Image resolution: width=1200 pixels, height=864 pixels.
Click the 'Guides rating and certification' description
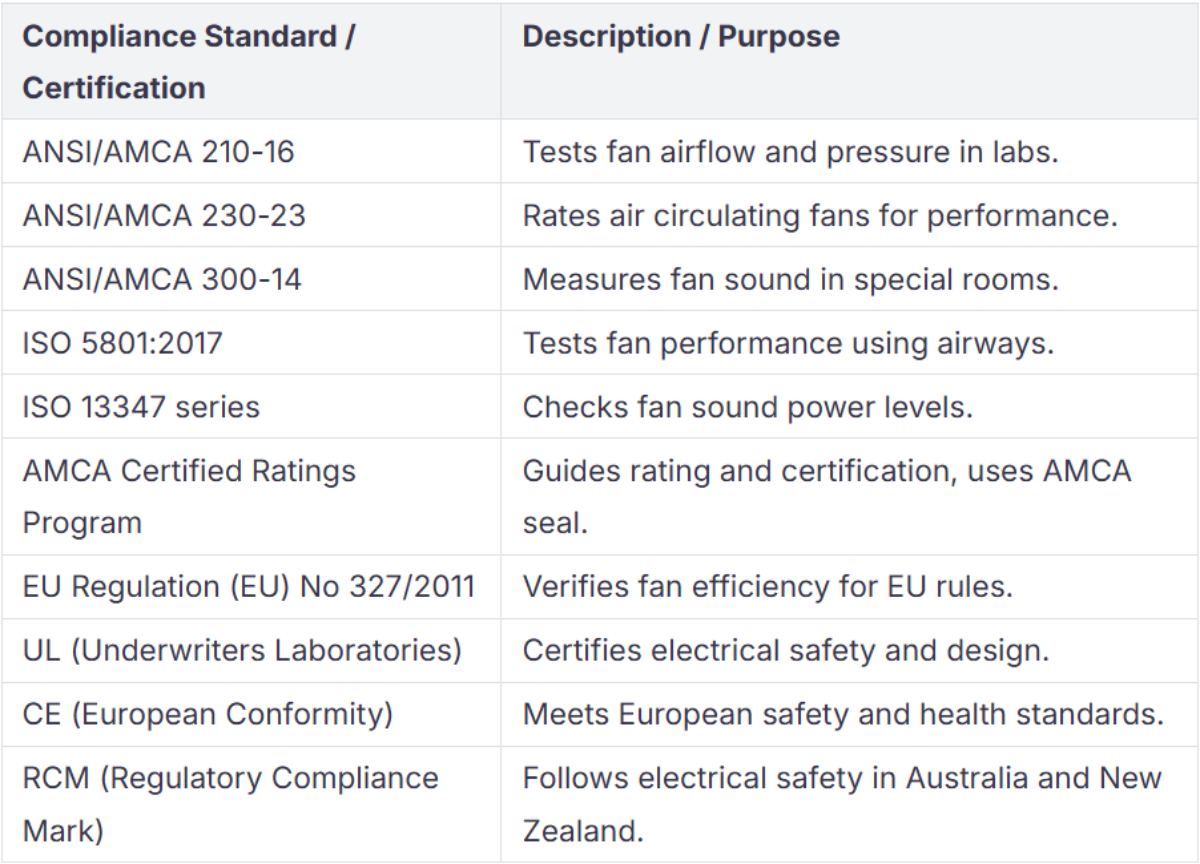coord(826,496)
